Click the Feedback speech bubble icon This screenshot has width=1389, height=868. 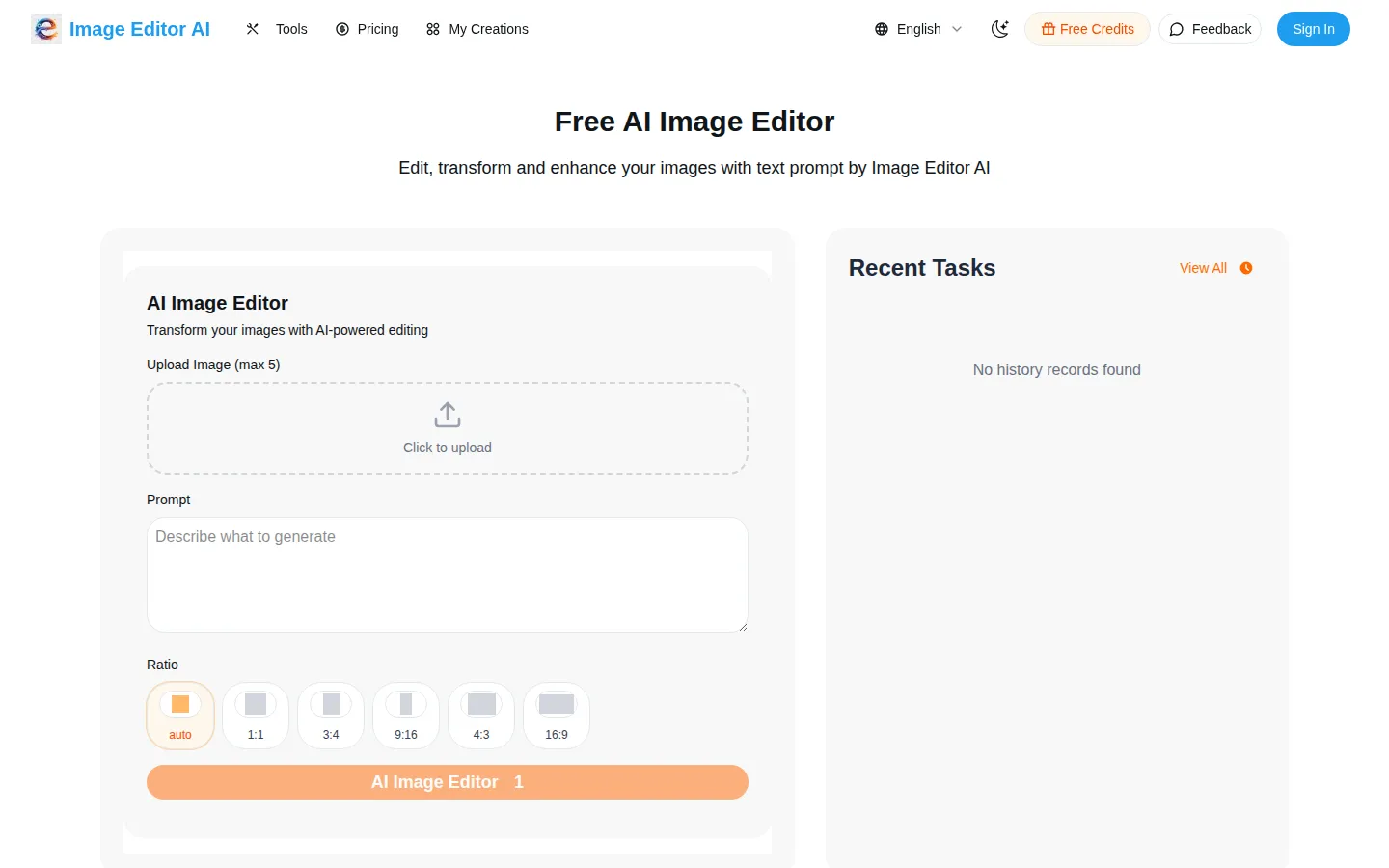(1177, 29)
